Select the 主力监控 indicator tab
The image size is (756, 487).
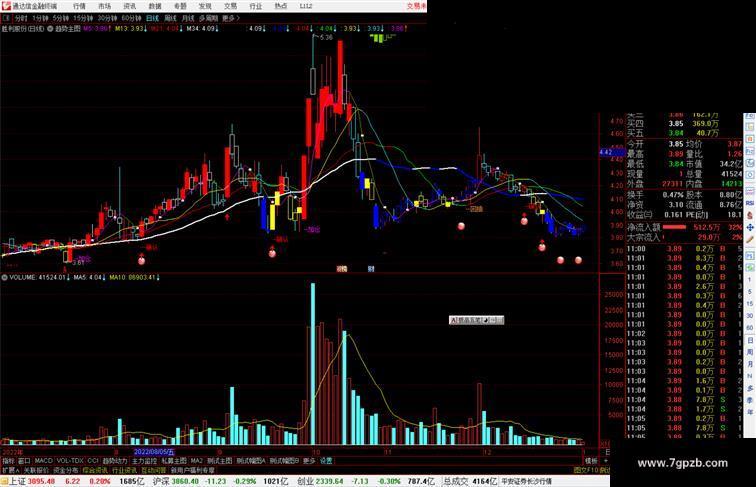click(144, 461)
